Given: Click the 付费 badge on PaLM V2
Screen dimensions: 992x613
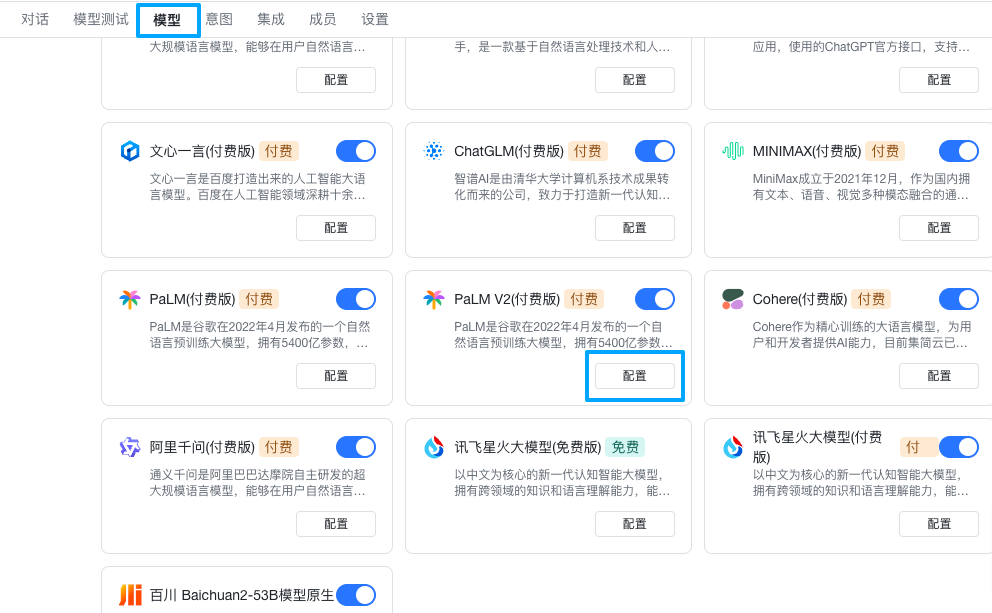Looking at the screenshot, I should [x=584, y=299].
